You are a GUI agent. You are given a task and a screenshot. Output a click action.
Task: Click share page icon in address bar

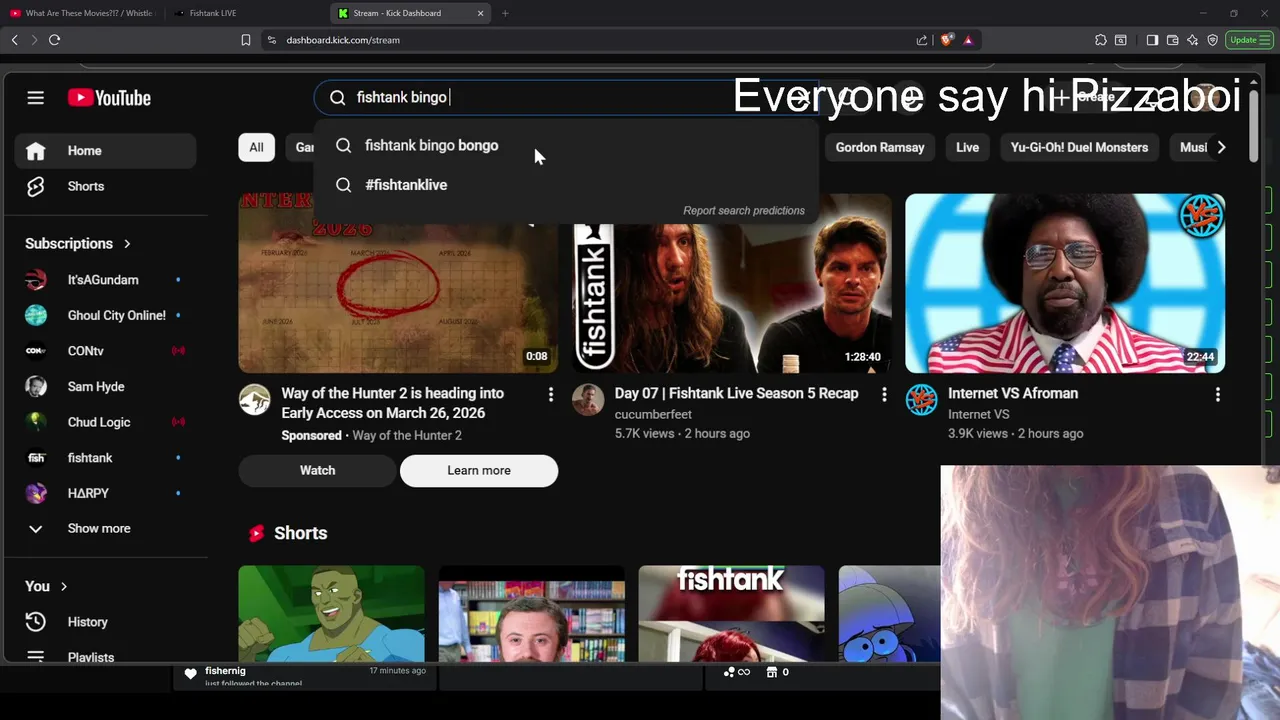pos(922,40)
